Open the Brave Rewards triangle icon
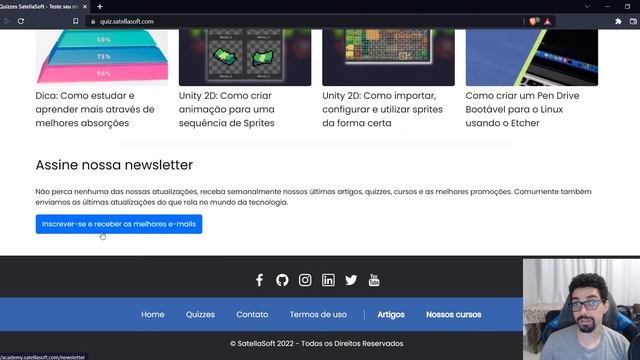 click(547, 21)
